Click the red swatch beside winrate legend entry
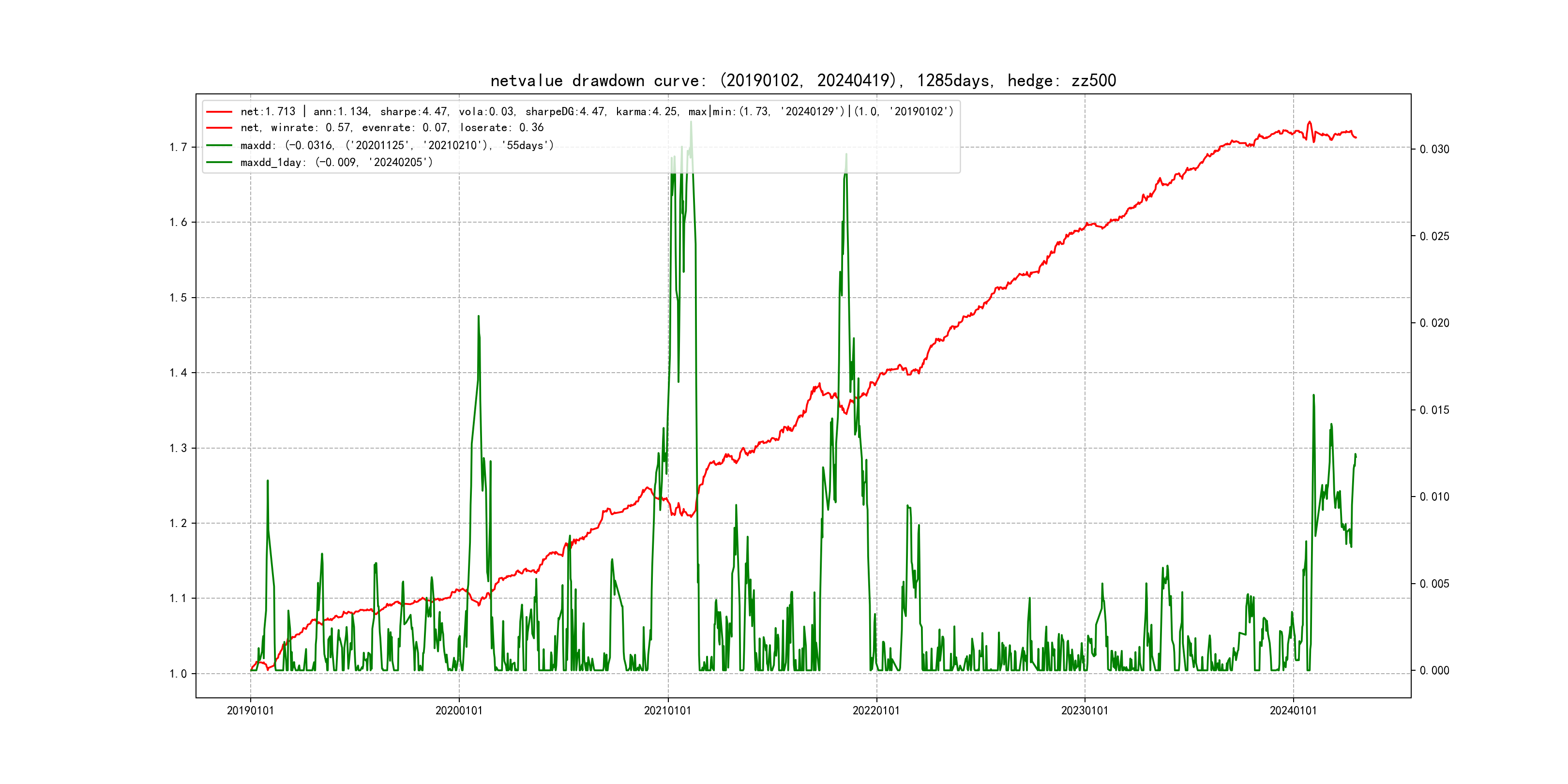The height and width of the screenshot is (784, 1568). (x=219, y=128)
